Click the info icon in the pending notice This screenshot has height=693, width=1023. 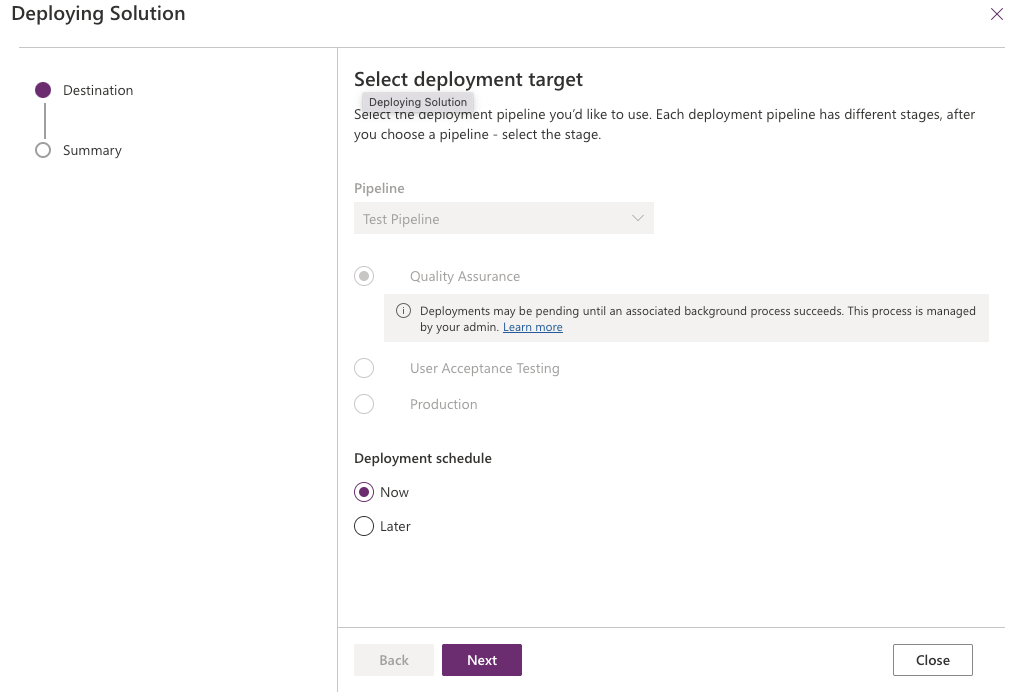403,311
